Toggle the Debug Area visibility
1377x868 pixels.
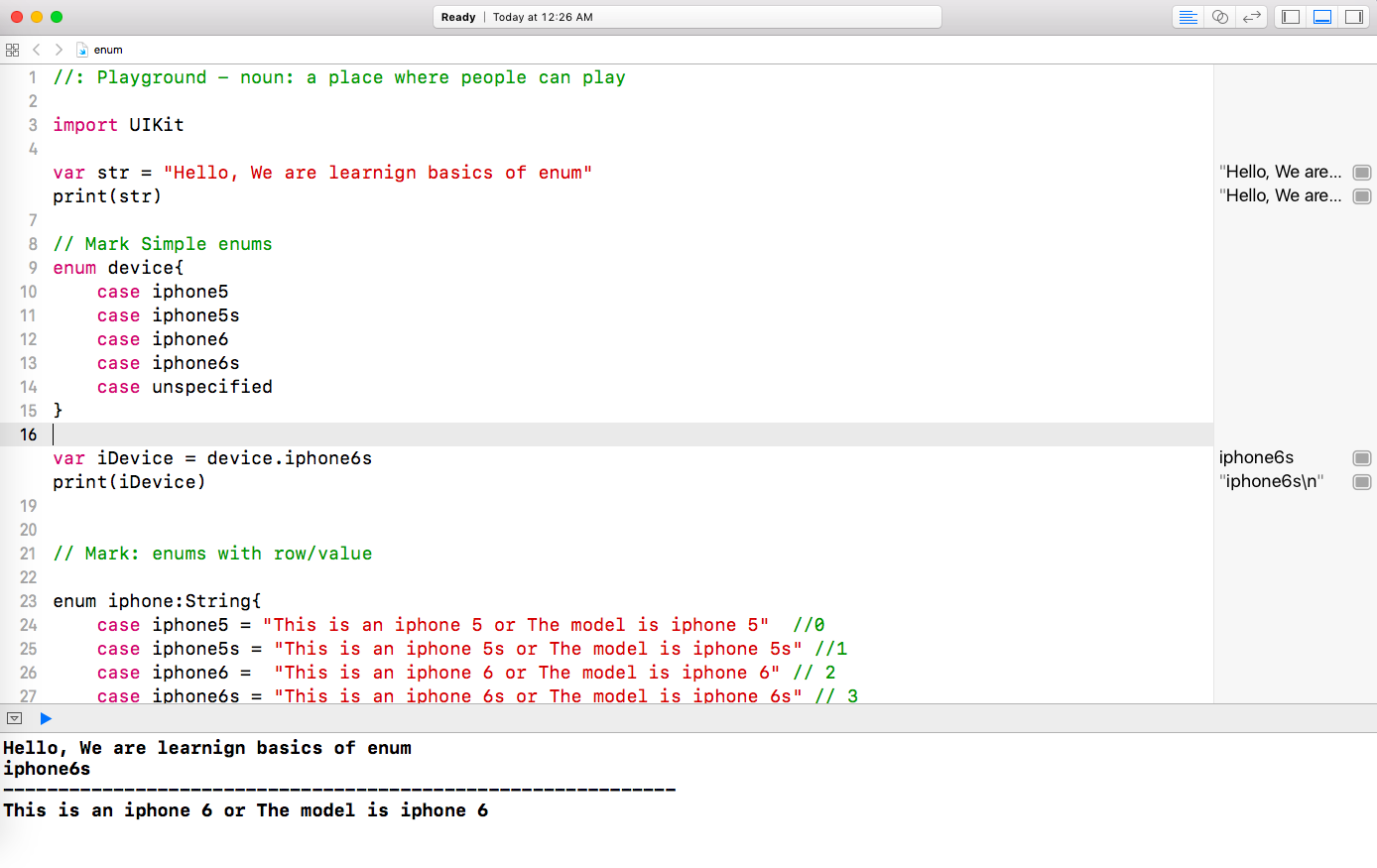[1322, 17]
